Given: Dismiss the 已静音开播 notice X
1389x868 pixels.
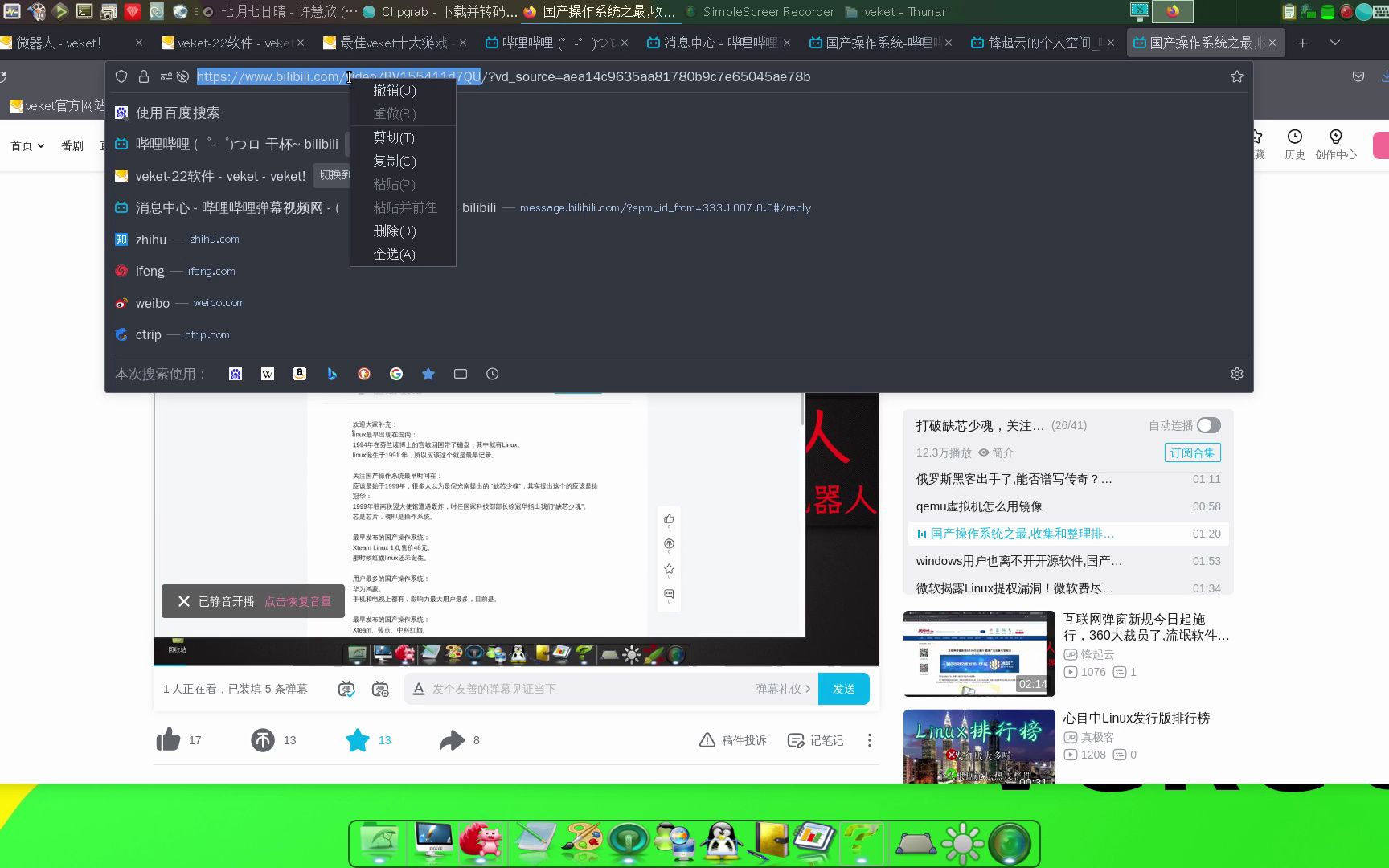Looking at the screenshot, I should tap(183, 601).
